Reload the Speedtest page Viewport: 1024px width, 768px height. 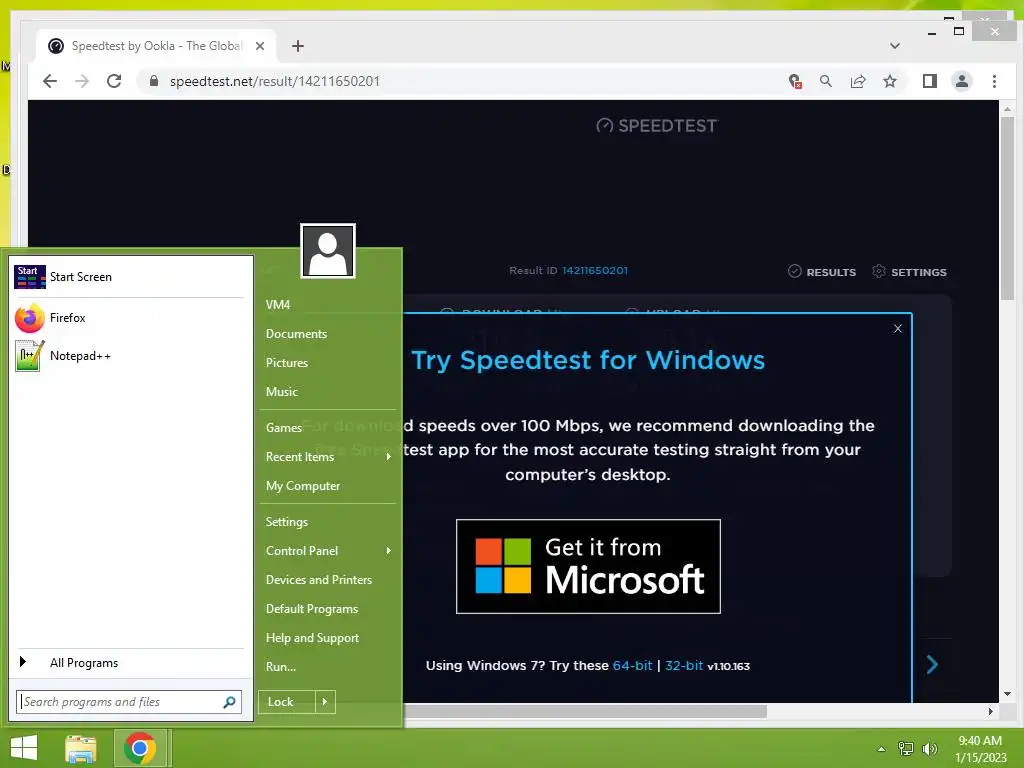point(114,81)
